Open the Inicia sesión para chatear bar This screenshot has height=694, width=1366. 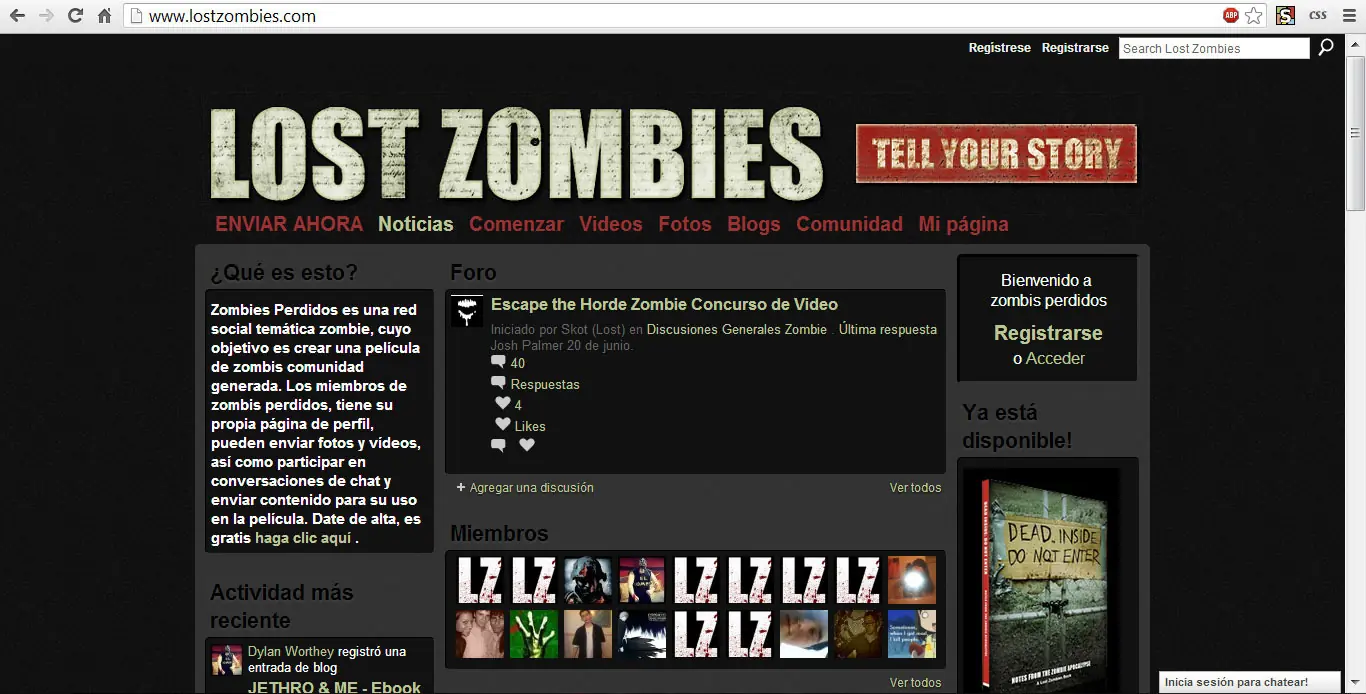[x=1249, y=682]
